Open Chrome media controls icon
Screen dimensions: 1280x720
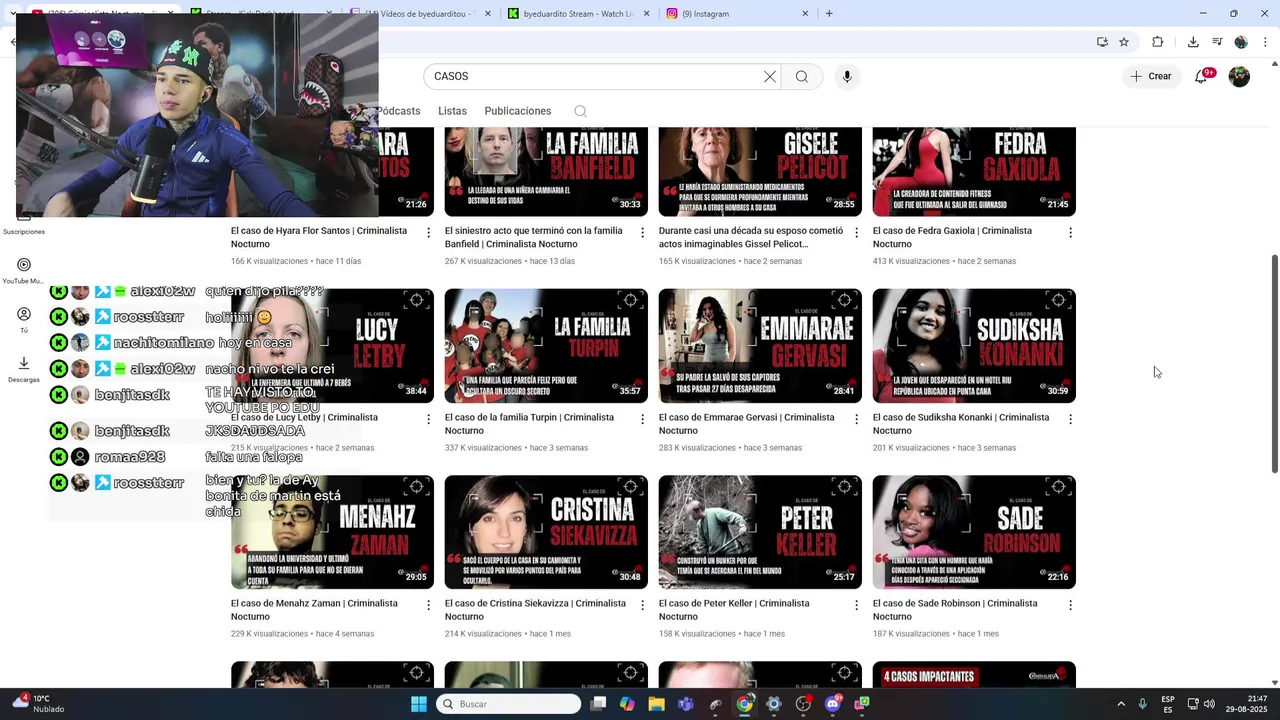coord(1217,42)
